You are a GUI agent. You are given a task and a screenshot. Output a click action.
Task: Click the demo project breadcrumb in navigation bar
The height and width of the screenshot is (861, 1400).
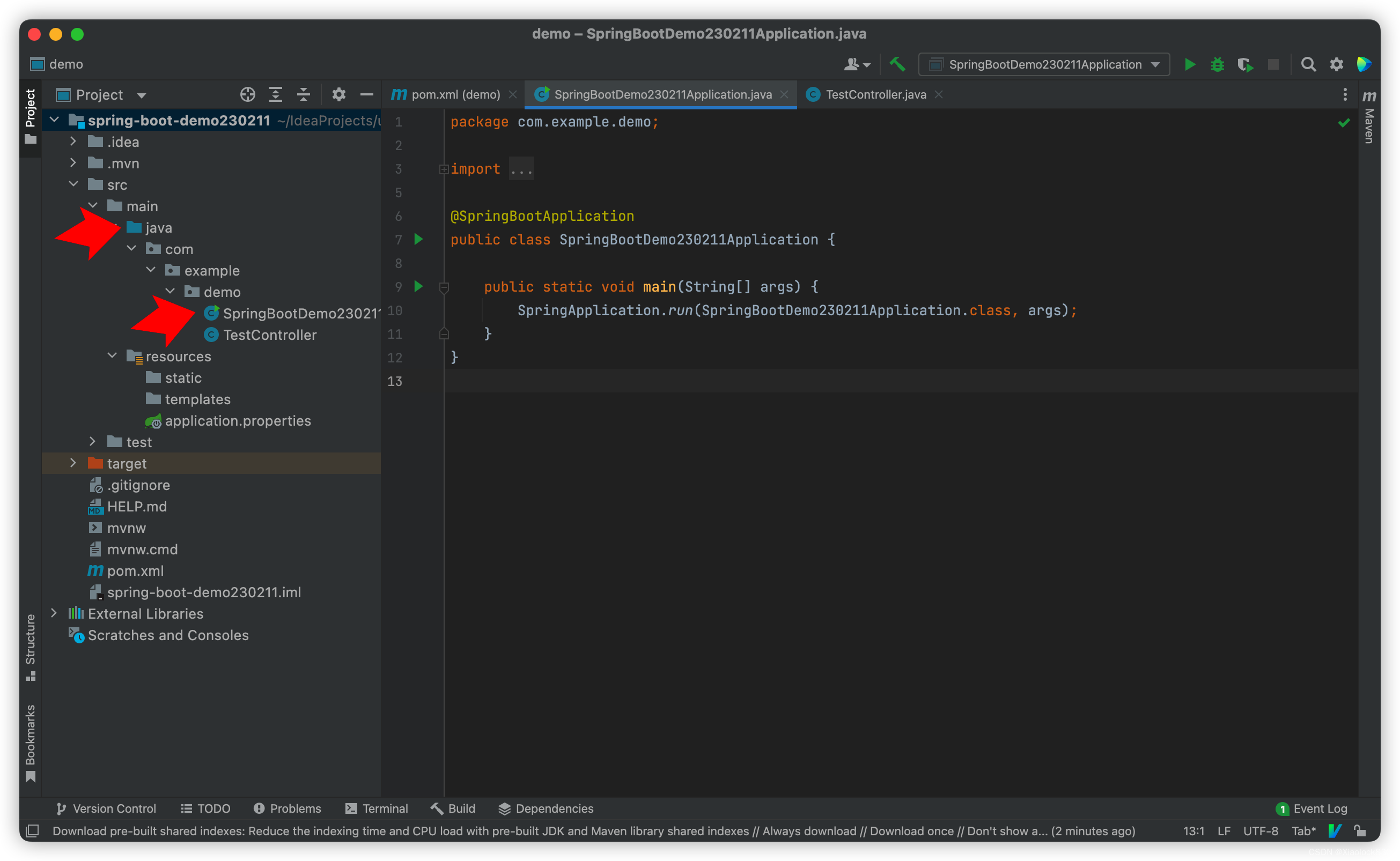[x=56, y=64]
